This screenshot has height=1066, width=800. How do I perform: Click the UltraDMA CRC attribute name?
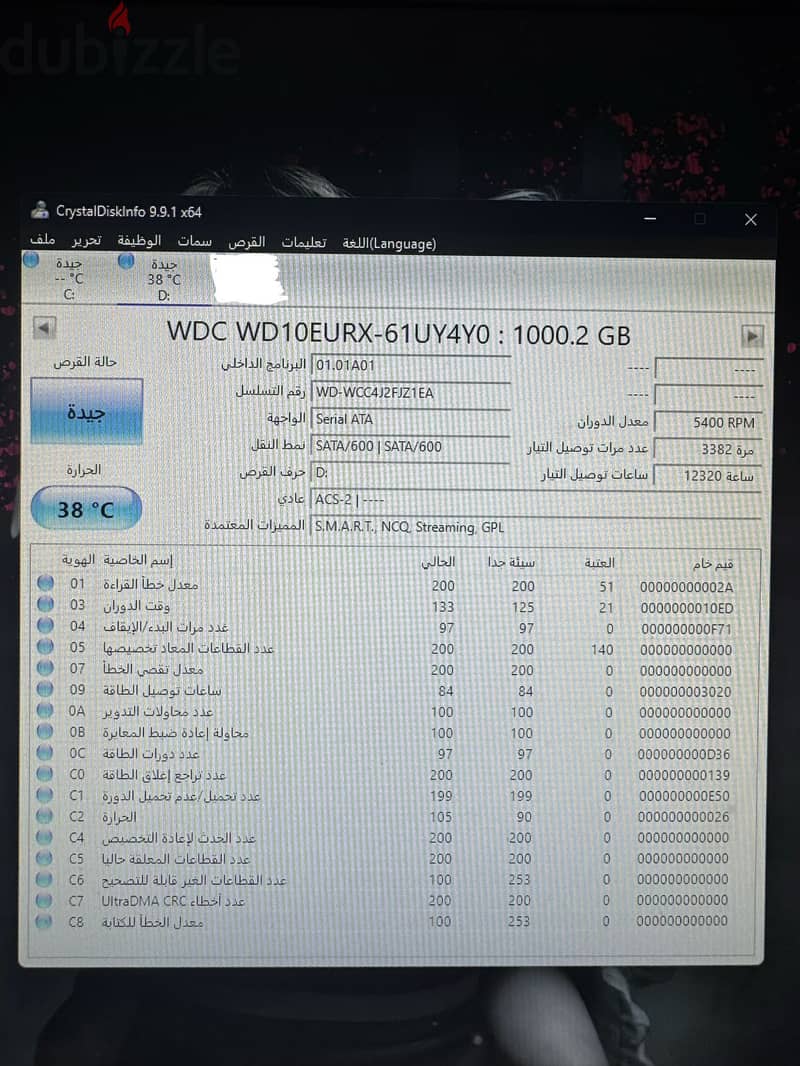pyautogui.click(x=173, y=901)
